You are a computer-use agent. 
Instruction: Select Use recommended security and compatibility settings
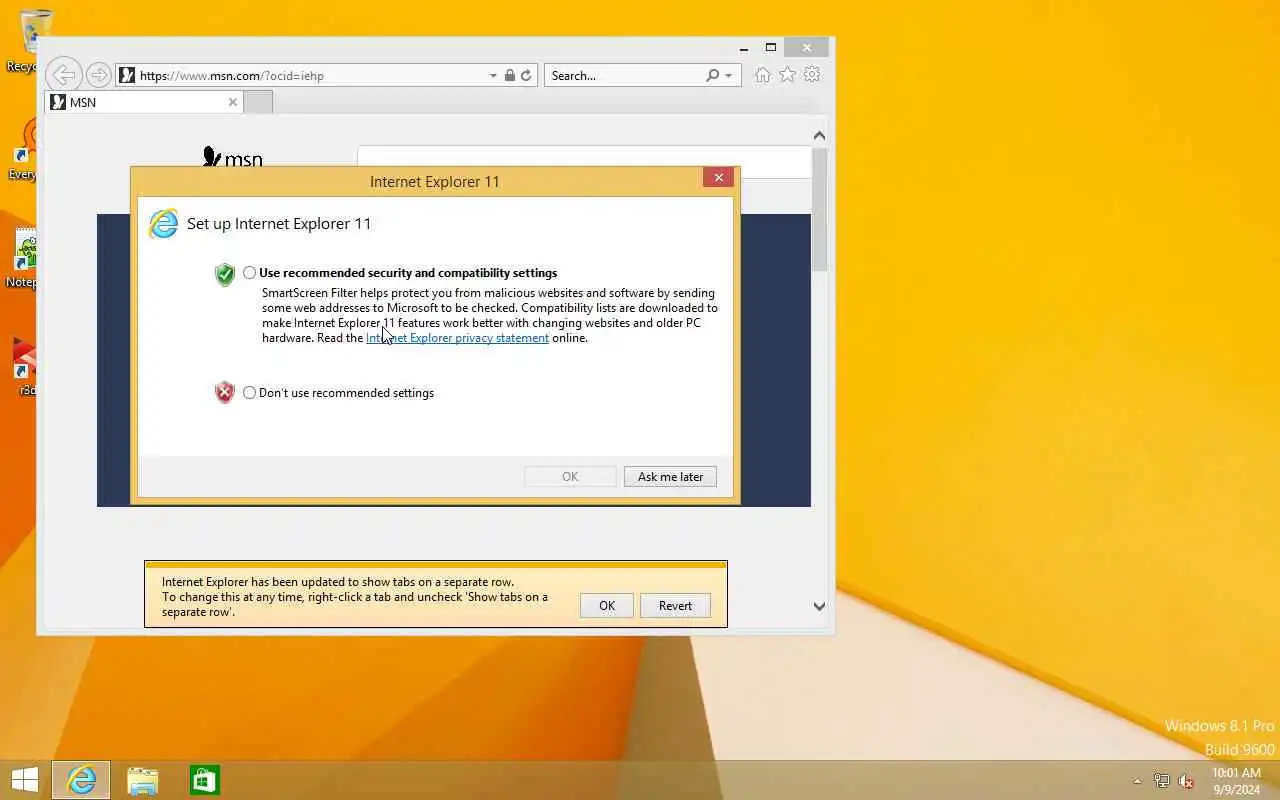[x=250, y=273]
